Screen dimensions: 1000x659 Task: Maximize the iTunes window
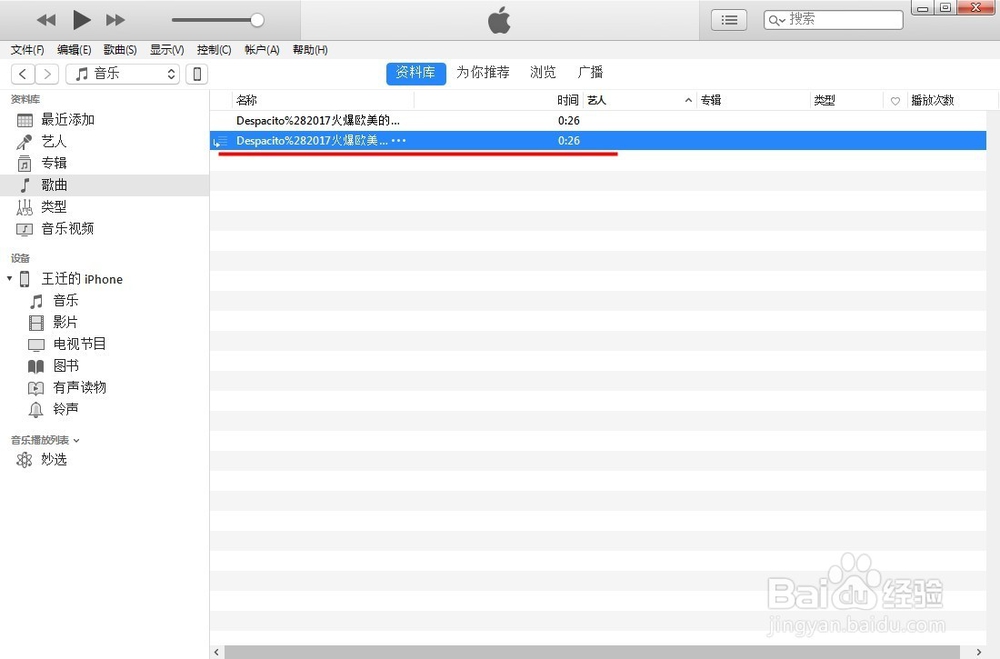click(x=945, y=8)
